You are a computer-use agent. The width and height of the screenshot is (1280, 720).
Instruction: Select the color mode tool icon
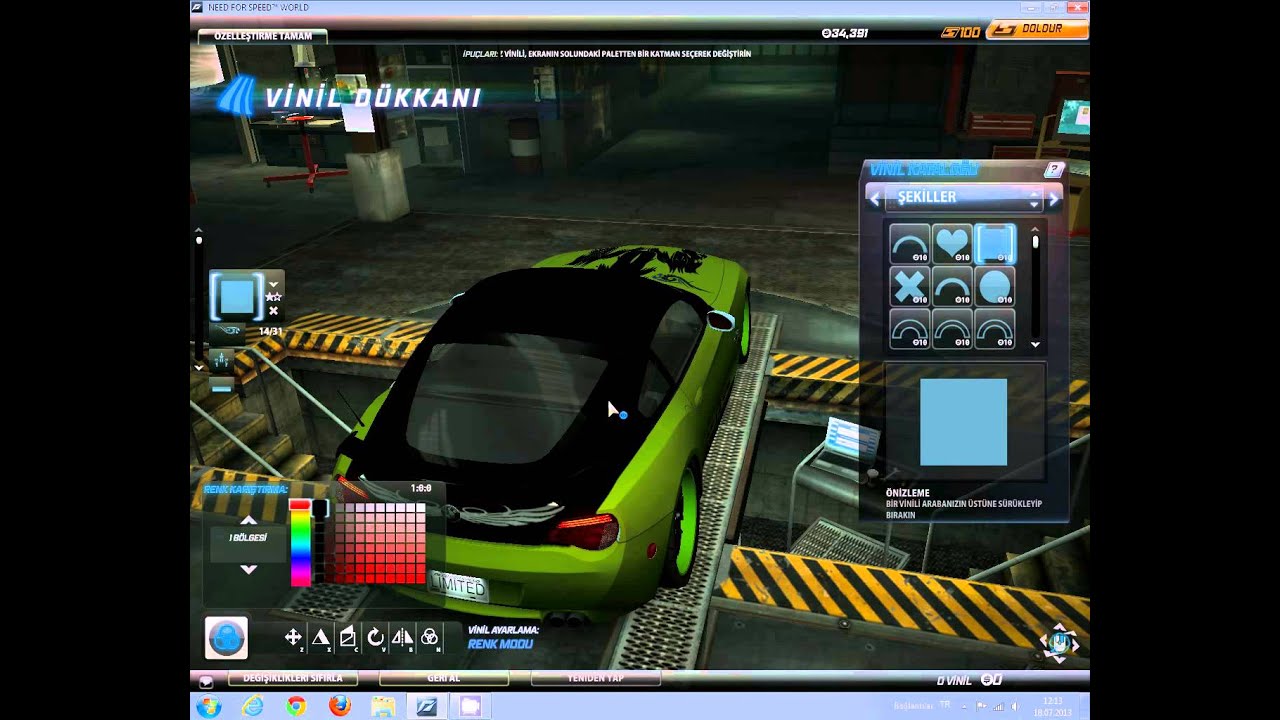[429, 637]
